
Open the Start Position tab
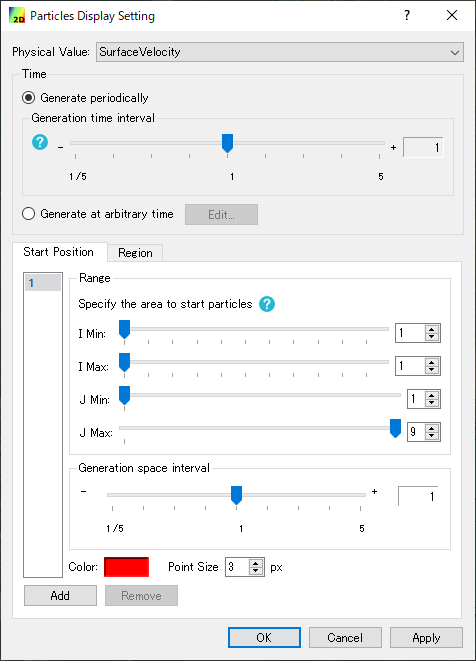coord(59,252)
